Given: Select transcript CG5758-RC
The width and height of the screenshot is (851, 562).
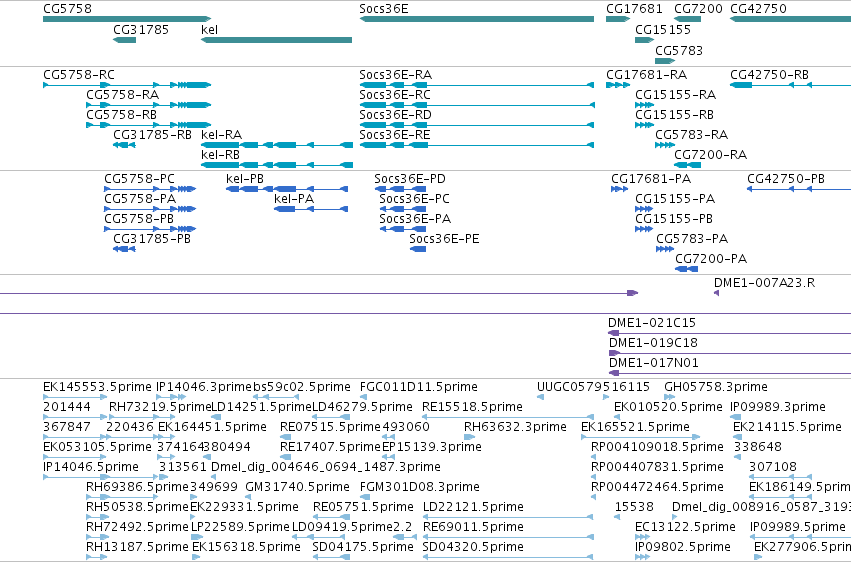Looking at the screenshot, I should tap(127, 85).
